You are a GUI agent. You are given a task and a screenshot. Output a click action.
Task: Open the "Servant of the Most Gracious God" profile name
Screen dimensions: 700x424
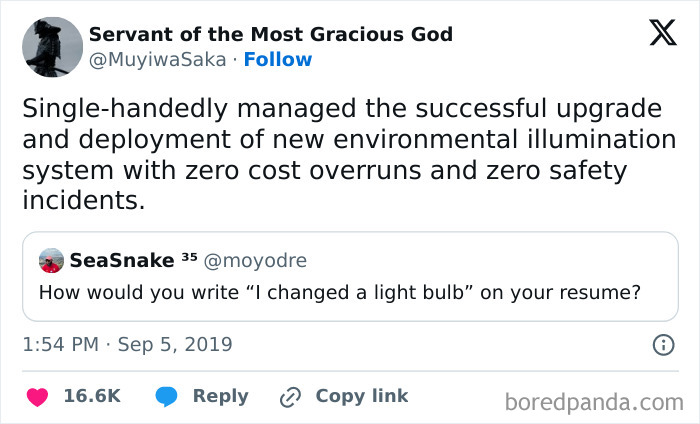point(270,34)
